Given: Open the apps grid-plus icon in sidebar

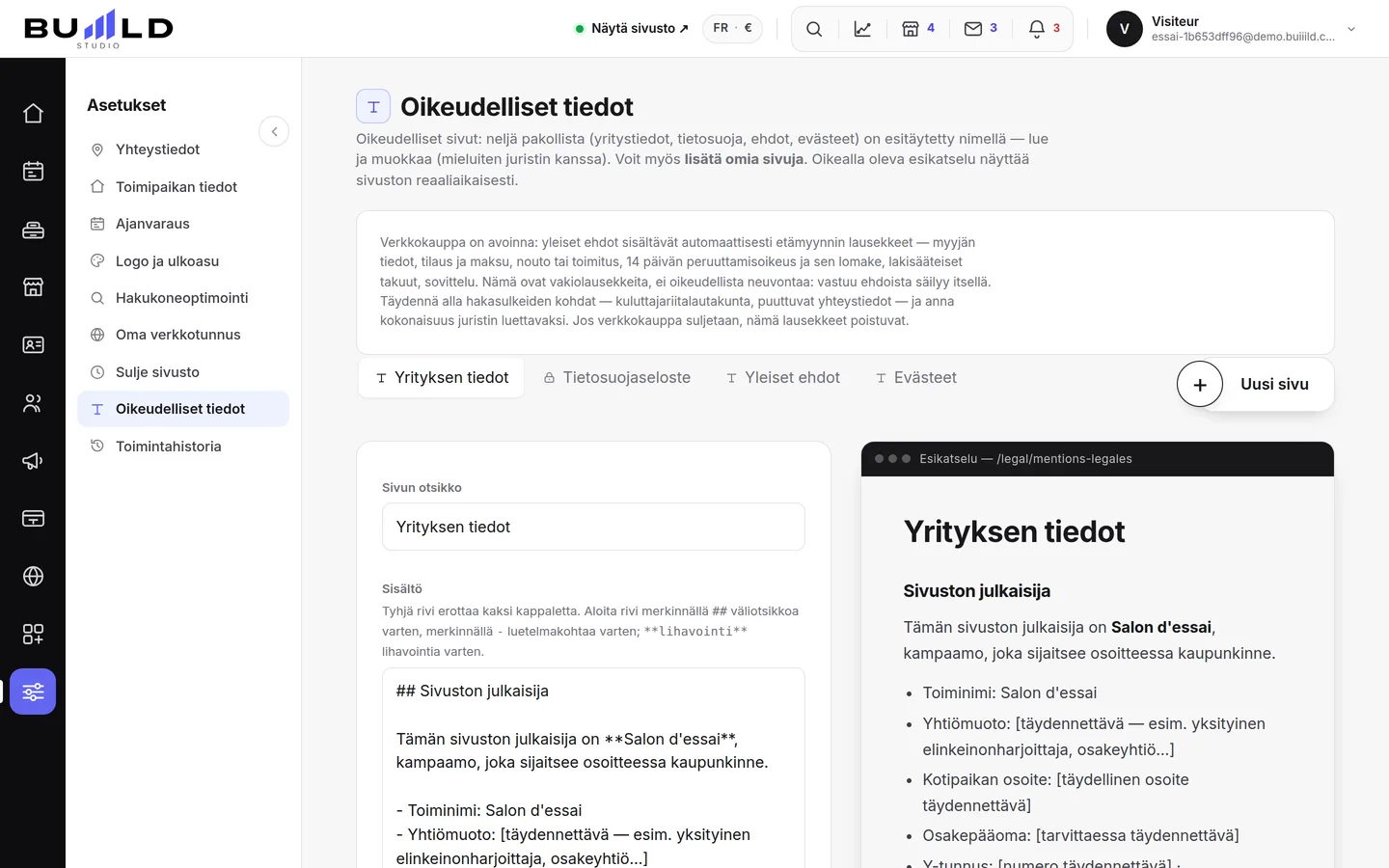Looking at the screenshot, I should pyautogui.click(x=33, y=635).
